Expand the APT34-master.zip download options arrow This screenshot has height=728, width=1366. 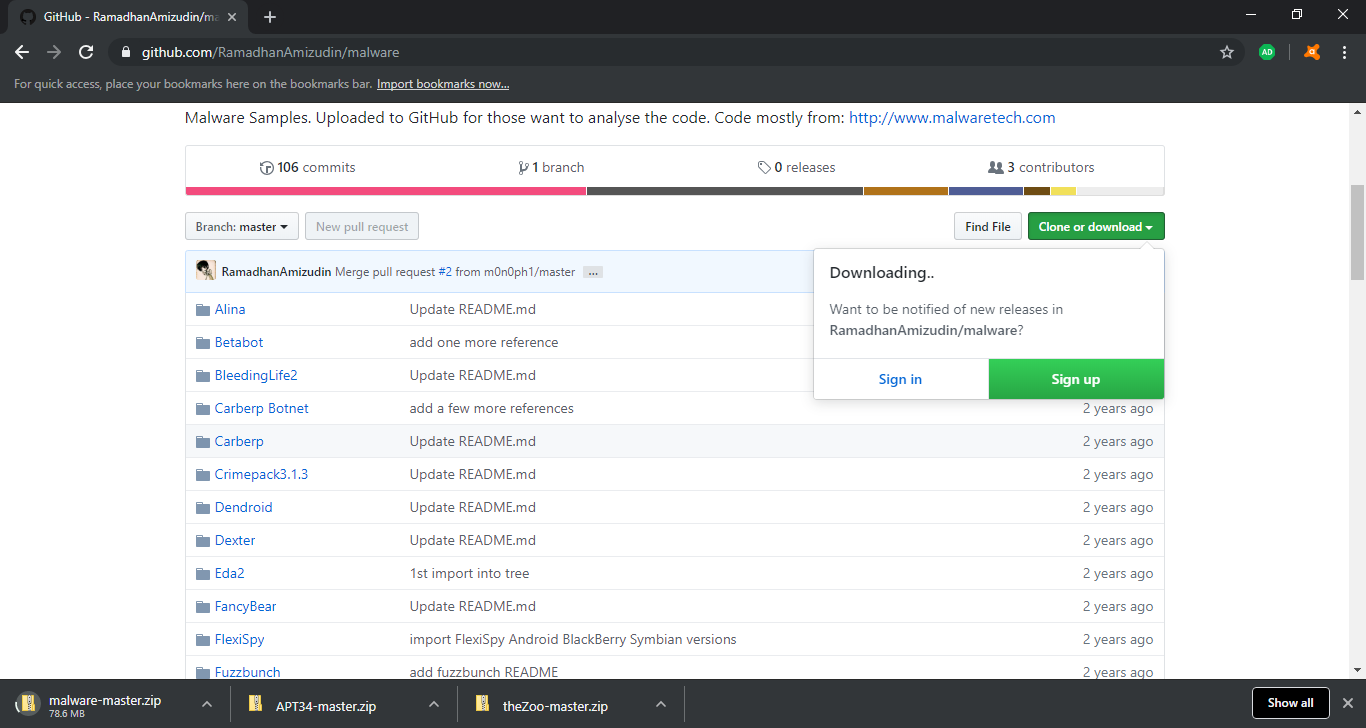coord(434,704)
